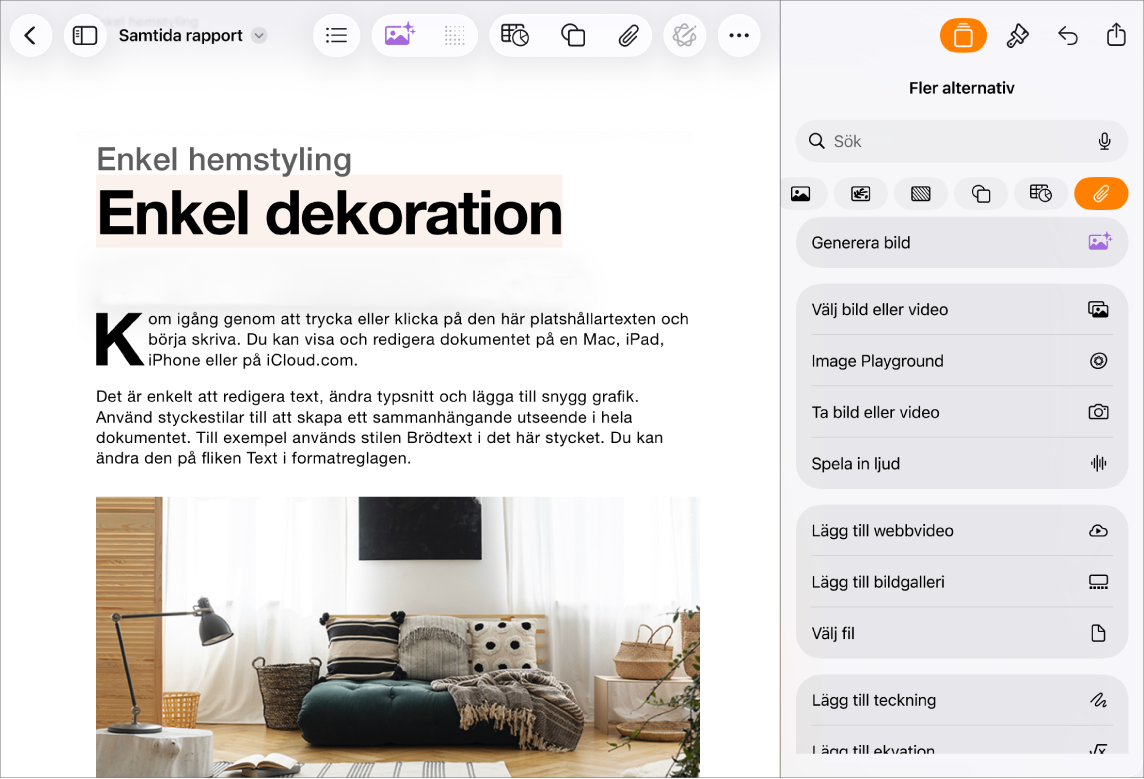Insert table or chart from toolbar
The image size is (1144, 779).
click(515, 35)
